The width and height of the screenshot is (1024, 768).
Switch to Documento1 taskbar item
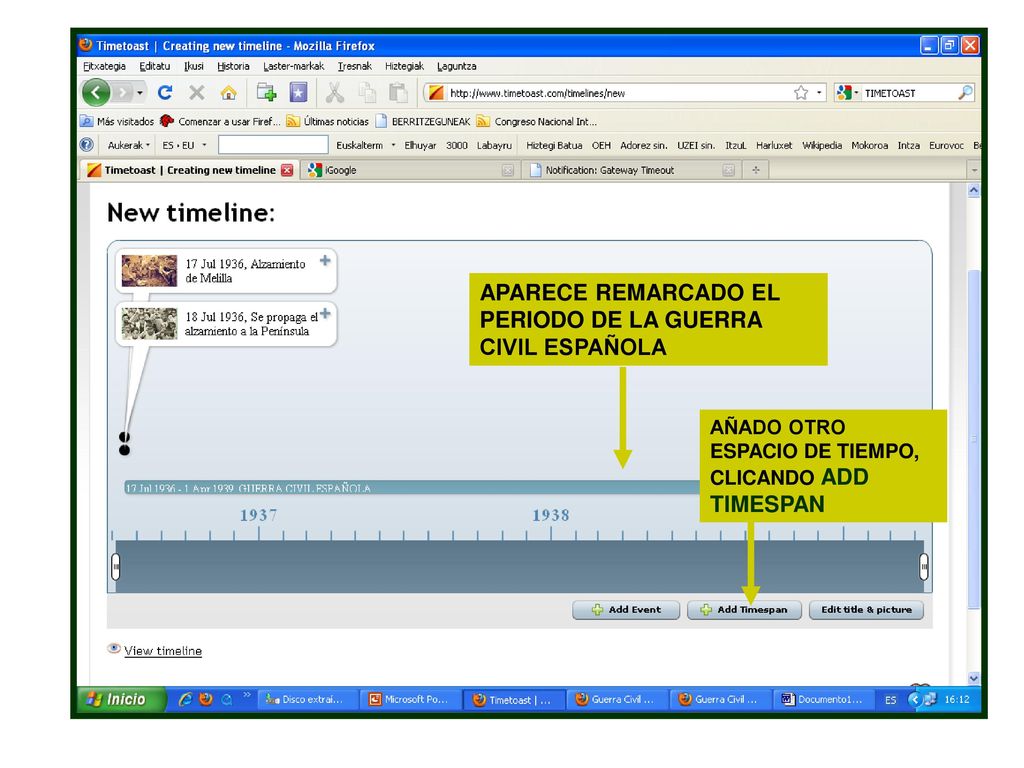coord(824,699)
